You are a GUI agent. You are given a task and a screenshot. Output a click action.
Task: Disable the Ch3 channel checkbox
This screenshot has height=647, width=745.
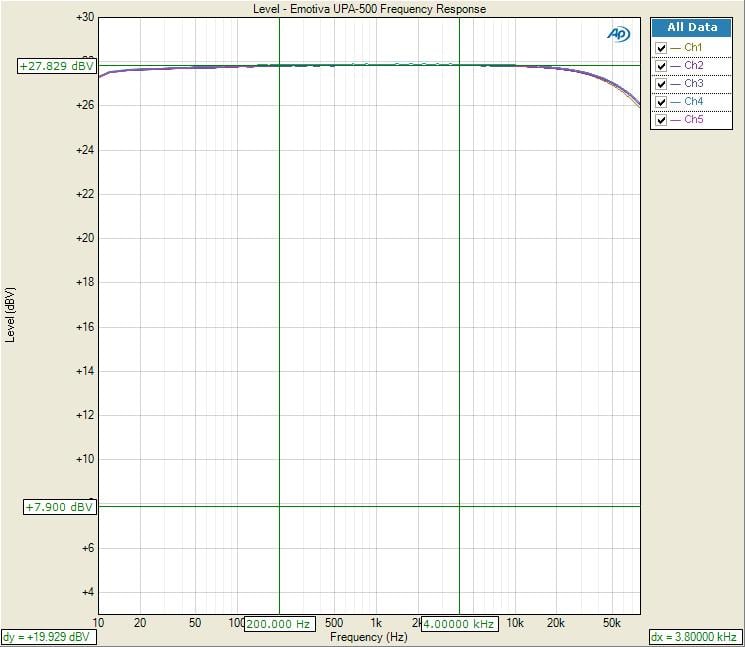(x=660, y=84)
